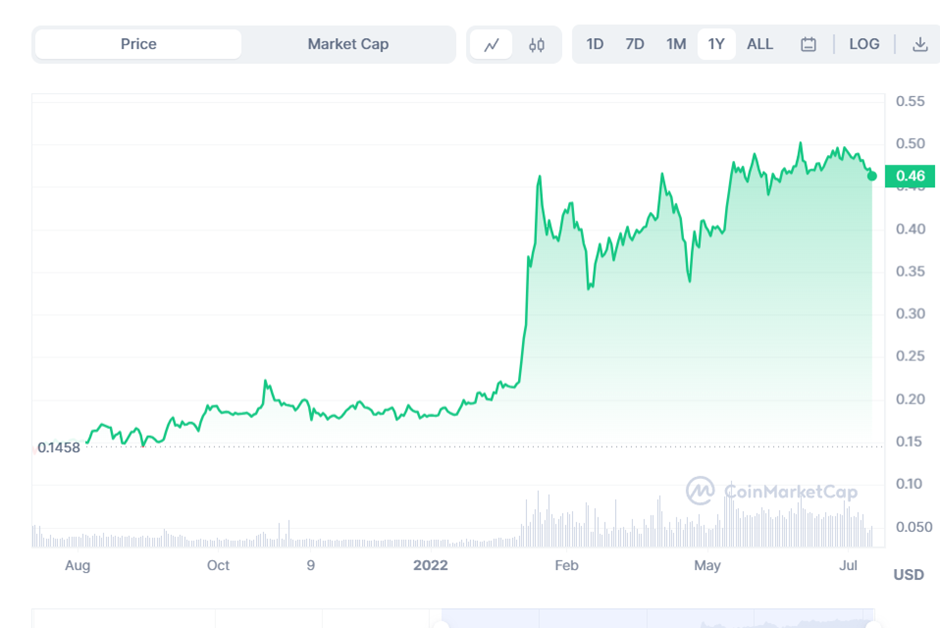Switch to candlestick chart icon
This screenshot has height=628, width=940.
click(x=537, y=44)
